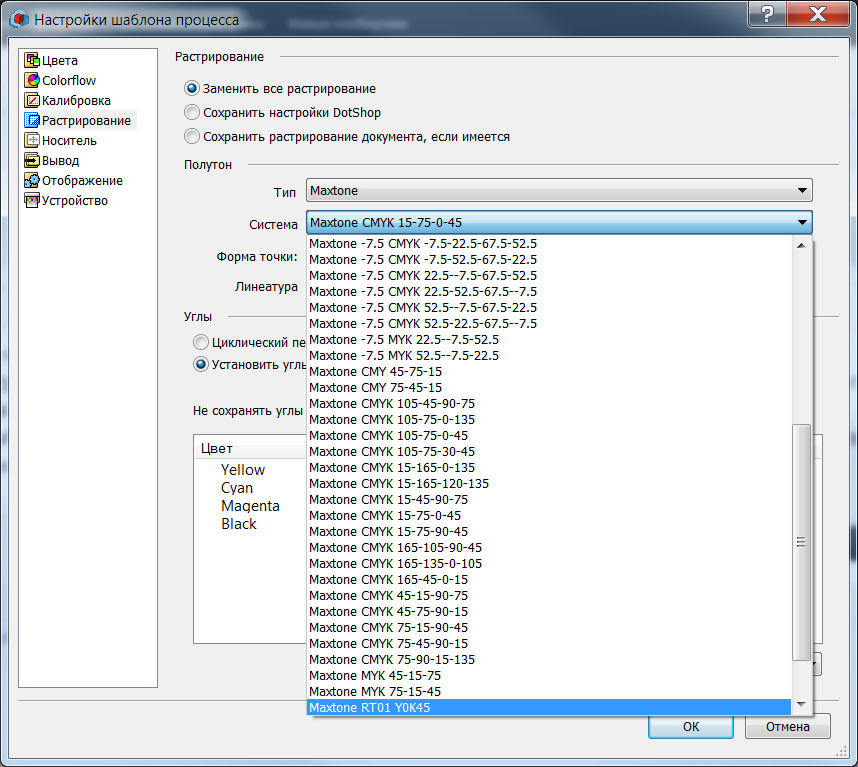Choose 'Maxtone -7.5 MYK 22.5--7.5-52.5' option
This screenshot has width=858, height=767.
pyautogui.click(x=549, y=339)
